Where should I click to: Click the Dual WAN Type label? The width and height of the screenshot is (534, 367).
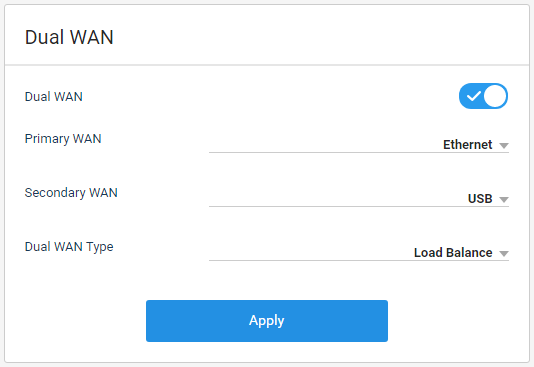pyautogui.click(x=69, y=247)
